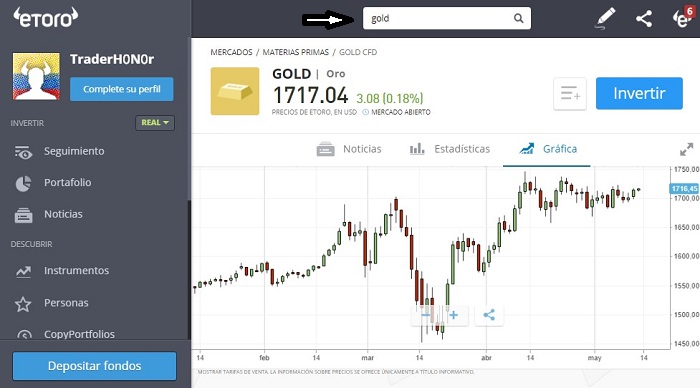Switch to the Noticias tab

(x=349, y=149)
